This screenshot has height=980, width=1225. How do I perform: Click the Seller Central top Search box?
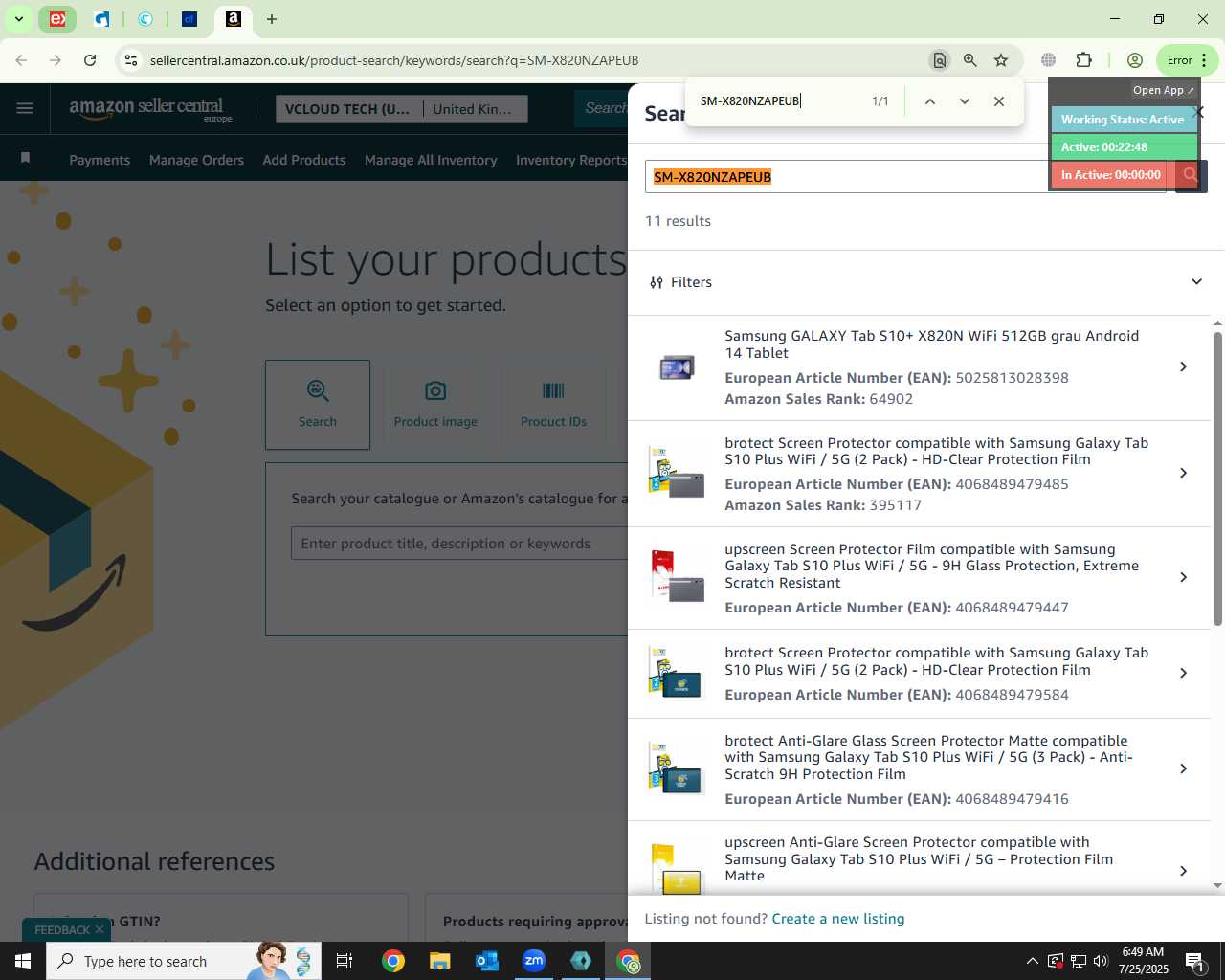tap(601, 109)
